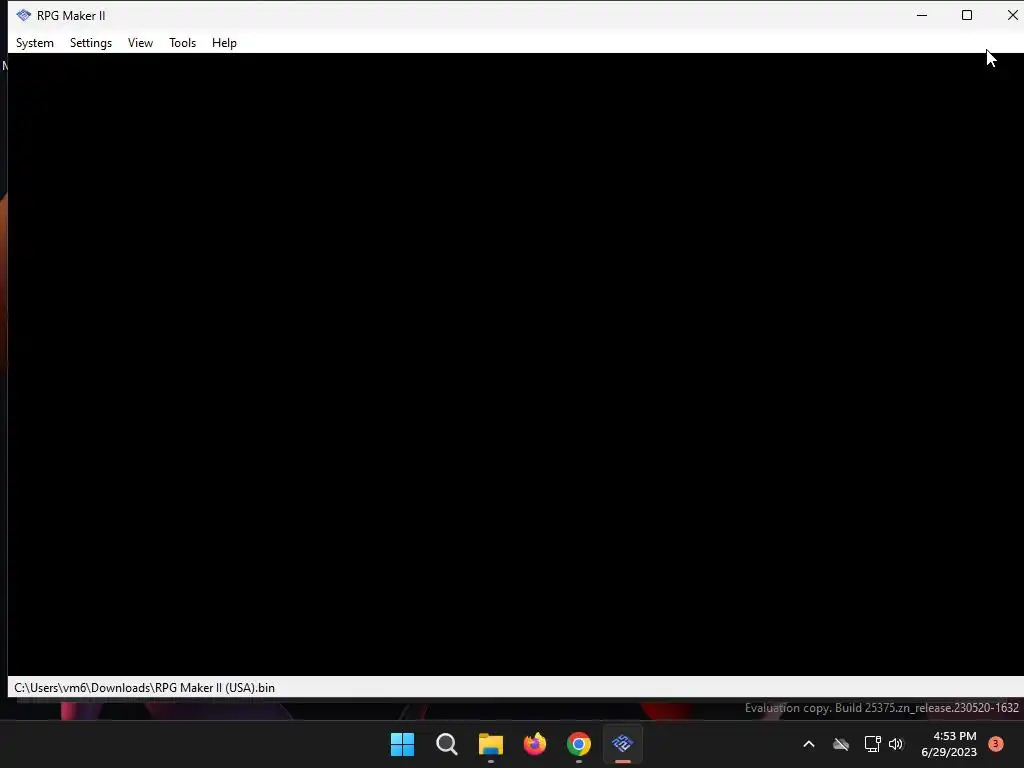The height and width of the screenshot is (768, 1024).
Task: Click the status bar file path text
Action: coord(144,688)
